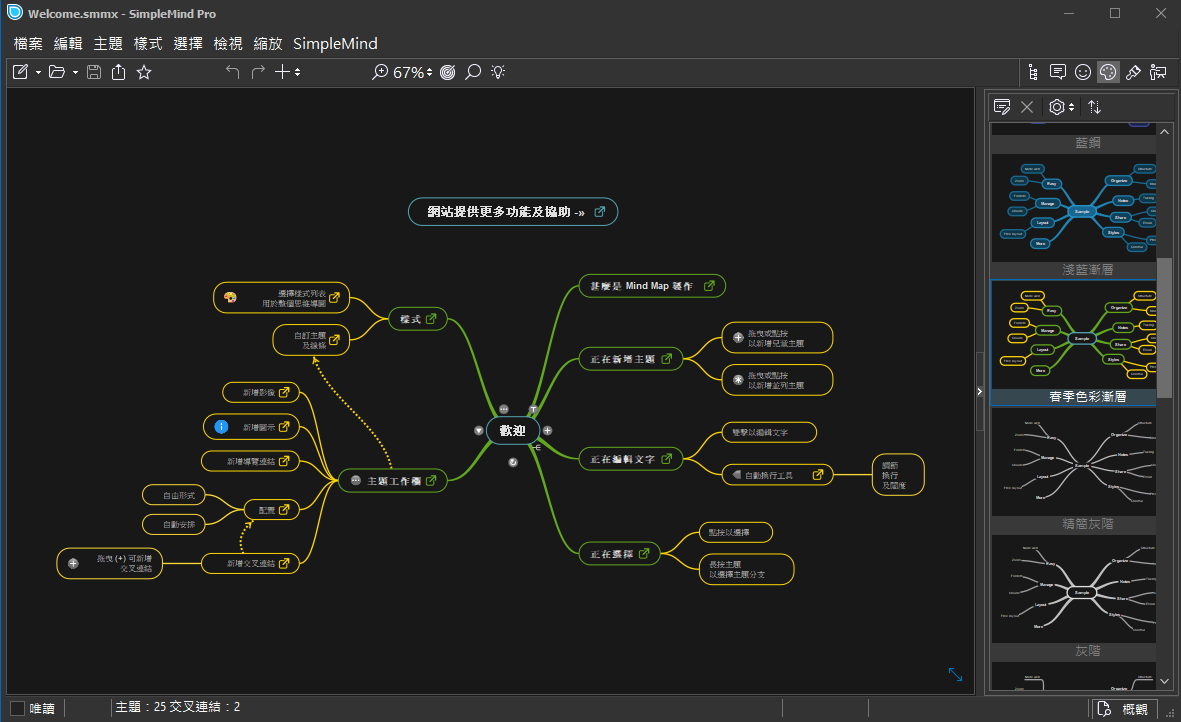
Task: Open the 主題 menu
Action: pyautogui.click(x=108, y=44)
